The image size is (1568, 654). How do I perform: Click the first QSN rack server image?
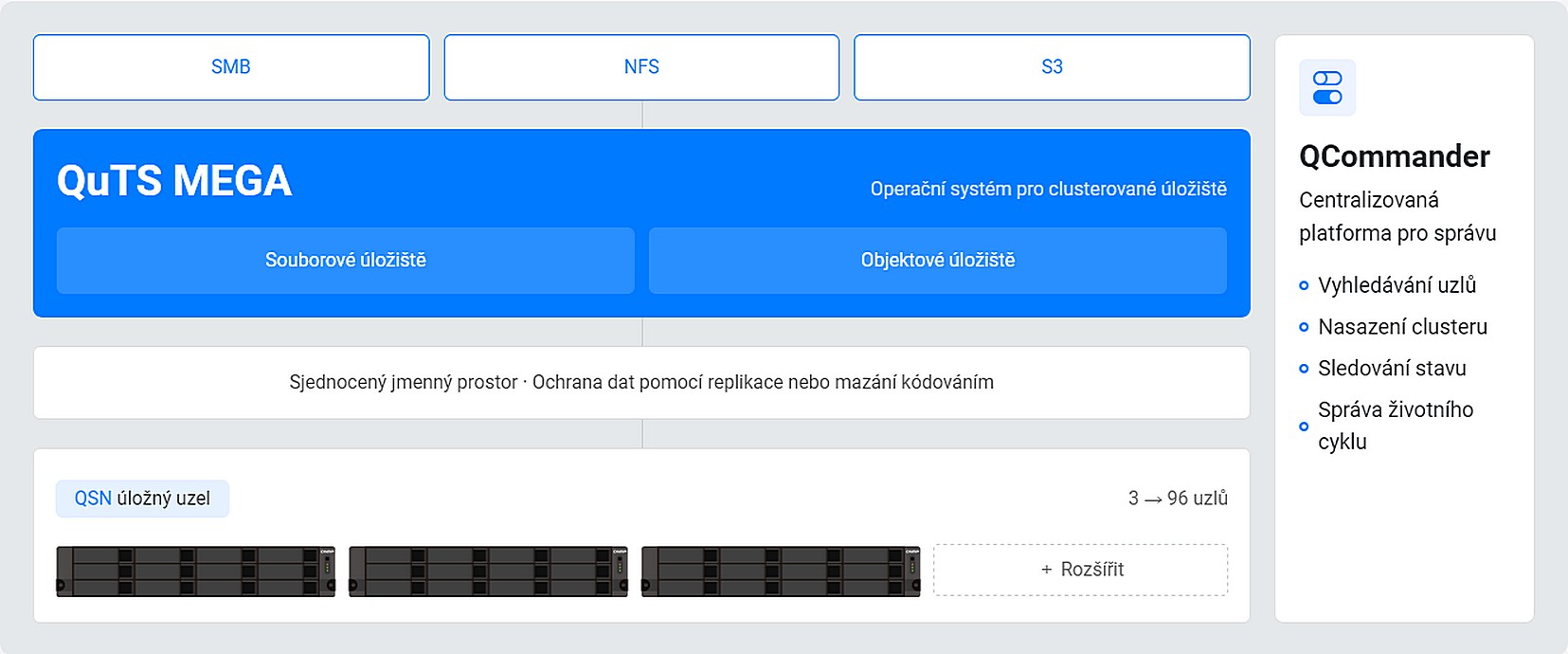196,571
